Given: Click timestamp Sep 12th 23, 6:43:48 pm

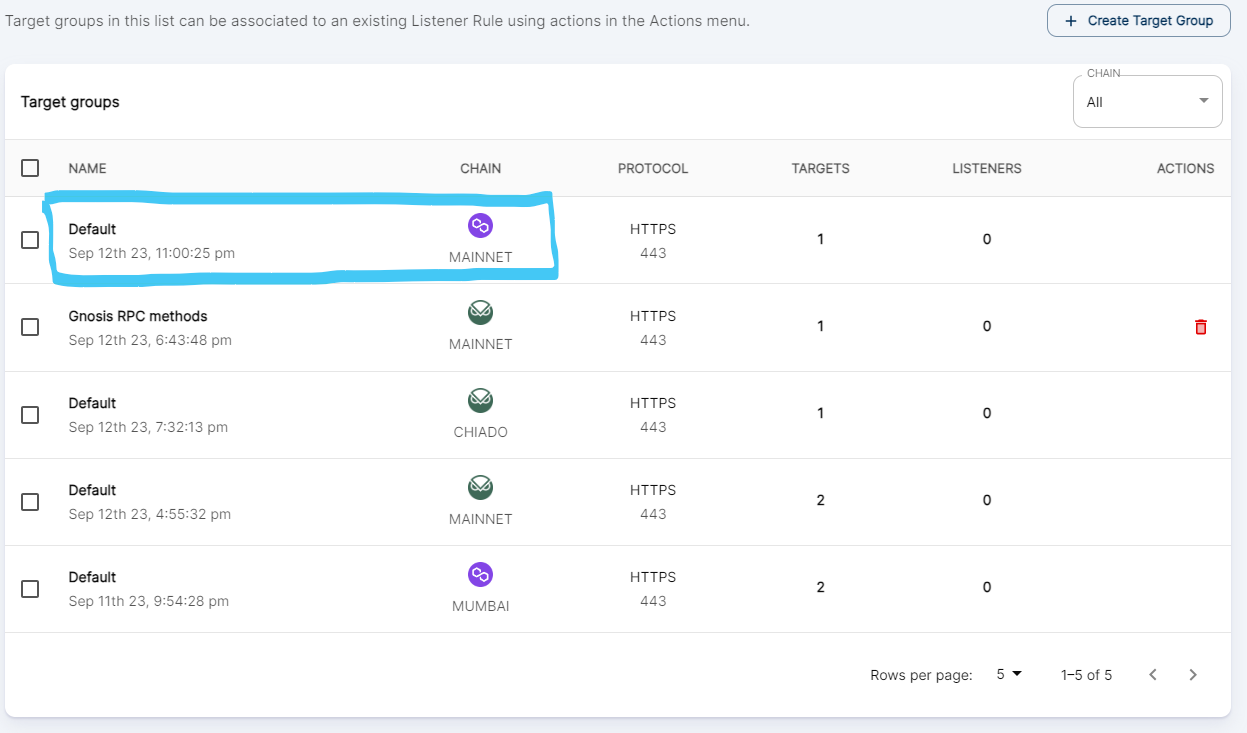Looking at the screenshot, I should (150, 340).
